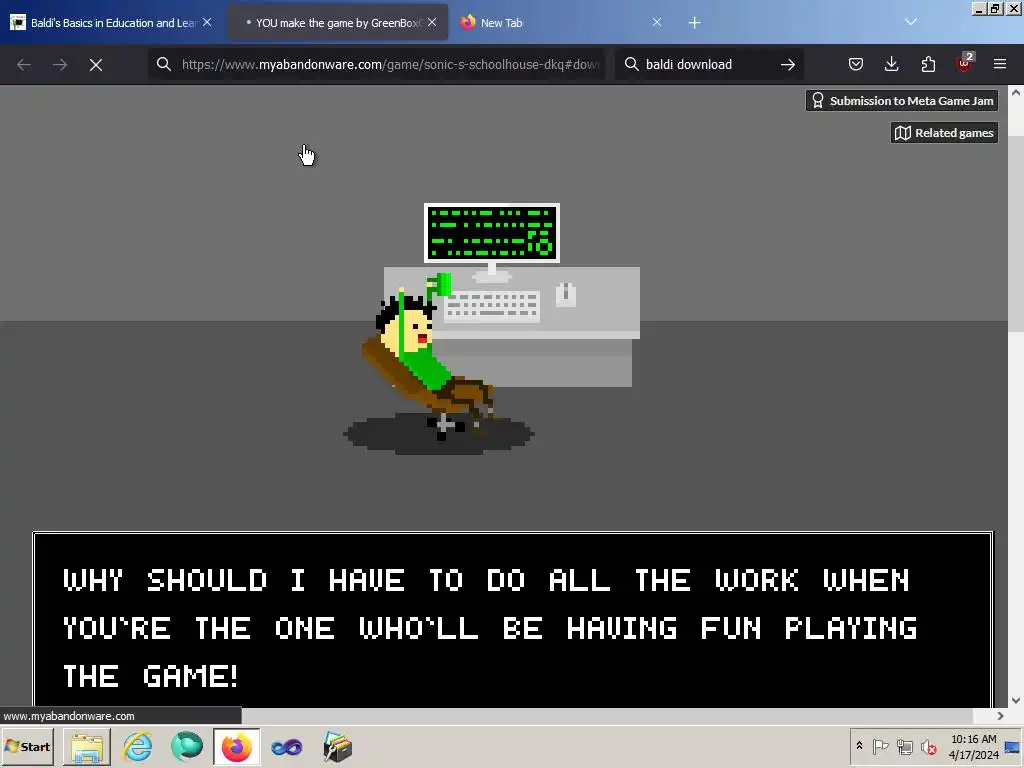1024x768 pixels.
Task: Submit the baldi download search arrow
Action: (x=788, y=64)
